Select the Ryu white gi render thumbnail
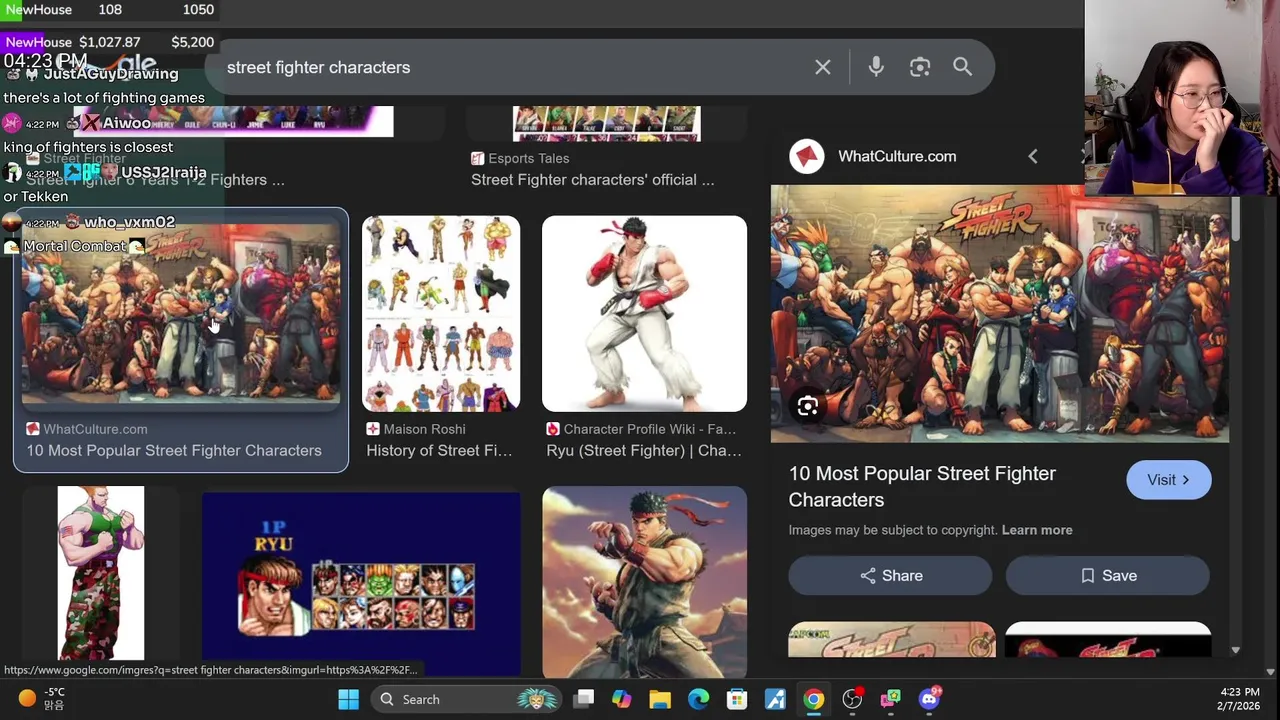Viewport: 1280px width, 720px height. point(644,313)
